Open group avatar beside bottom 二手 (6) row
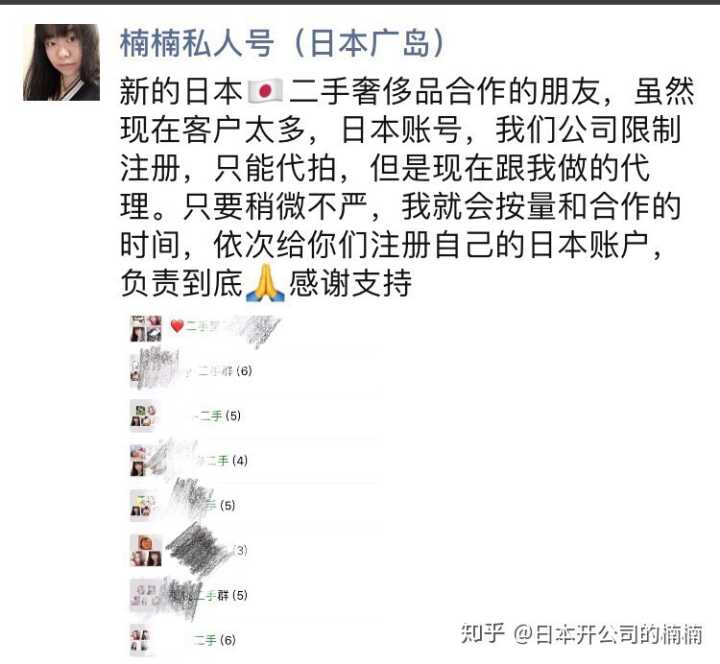This screenshot has height=664, width=720. [x=140, y=640]
